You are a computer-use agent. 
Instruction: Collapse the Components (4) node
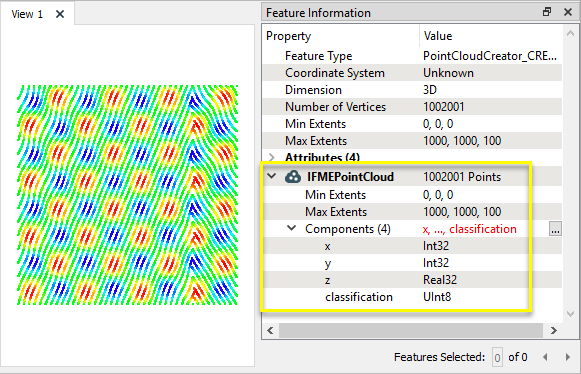pyautogui.click(x=292, y=228)
